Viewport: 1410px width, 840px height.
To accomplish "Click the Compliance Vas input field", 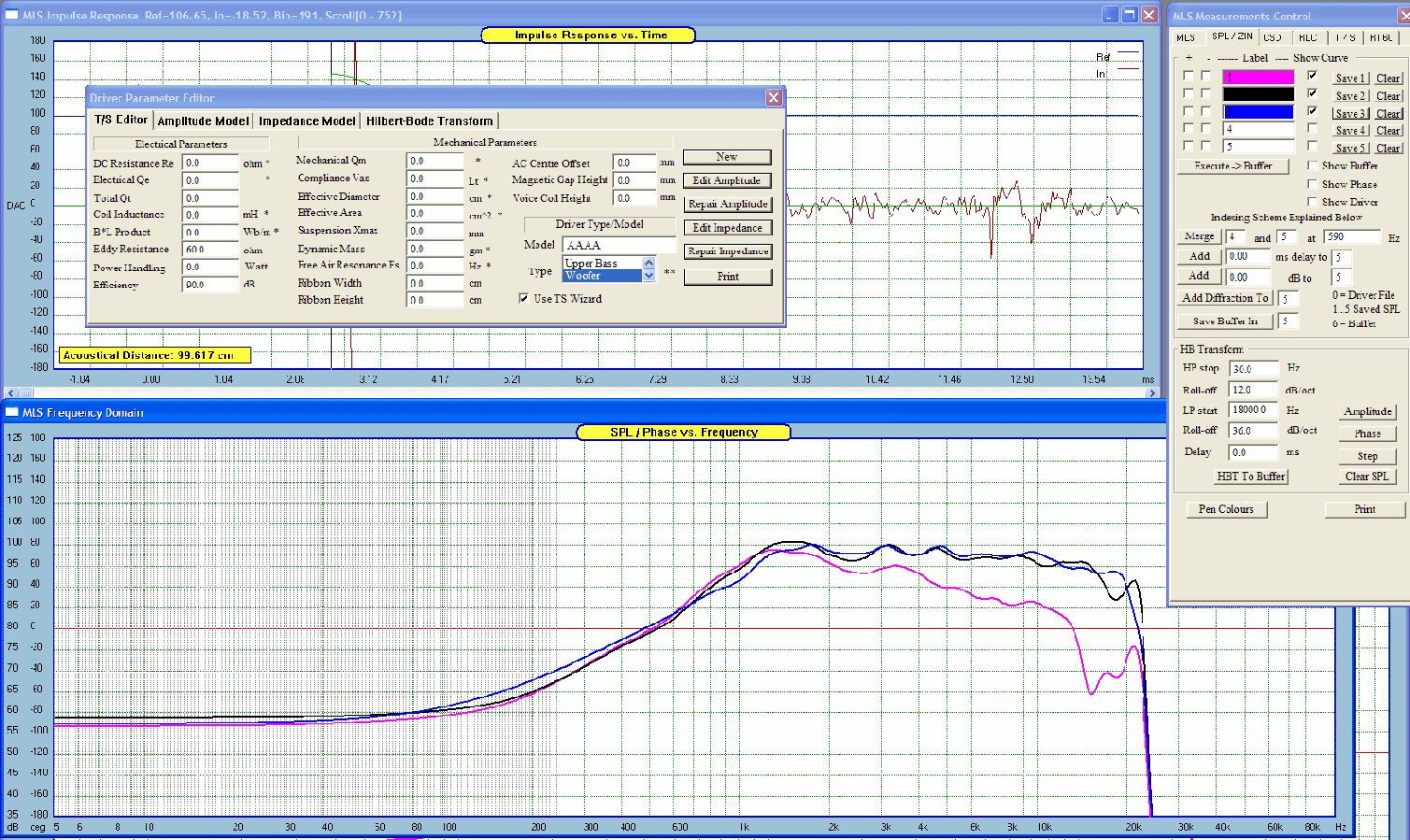I will [x=435, y=178].
